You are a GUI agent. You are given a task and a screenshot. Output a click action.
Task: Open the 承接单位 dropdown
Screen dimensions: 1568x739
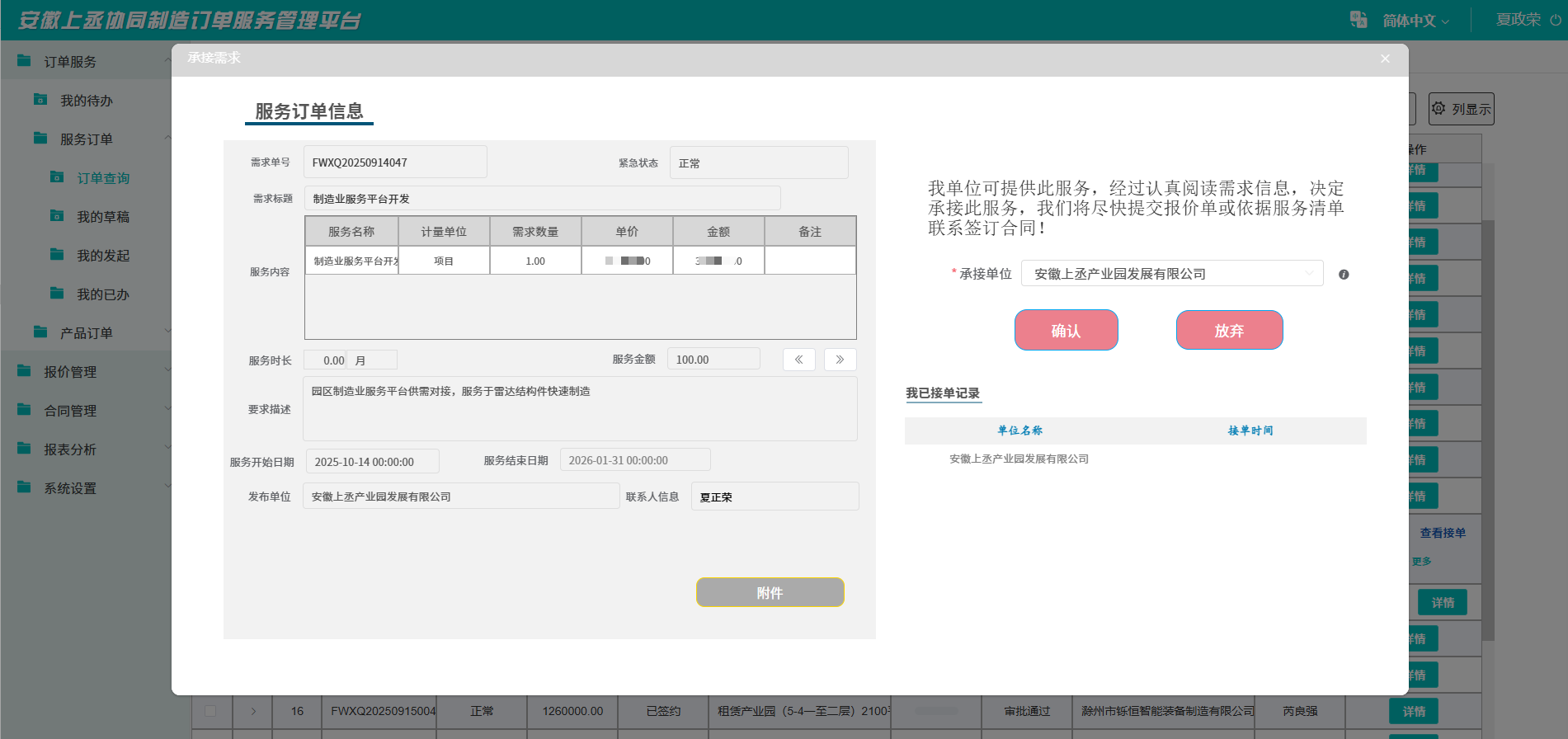[x=1171, y=274]
